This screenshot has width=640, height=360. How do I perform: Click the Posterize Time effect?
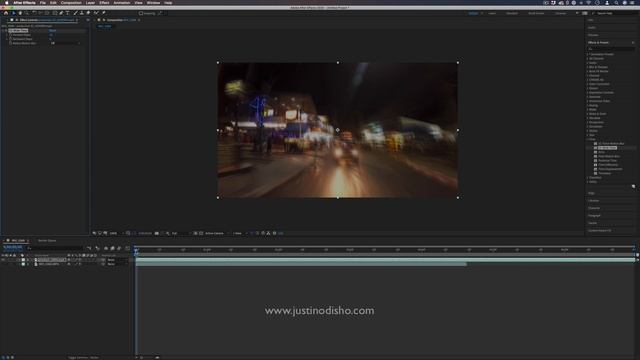click(607, 160)
